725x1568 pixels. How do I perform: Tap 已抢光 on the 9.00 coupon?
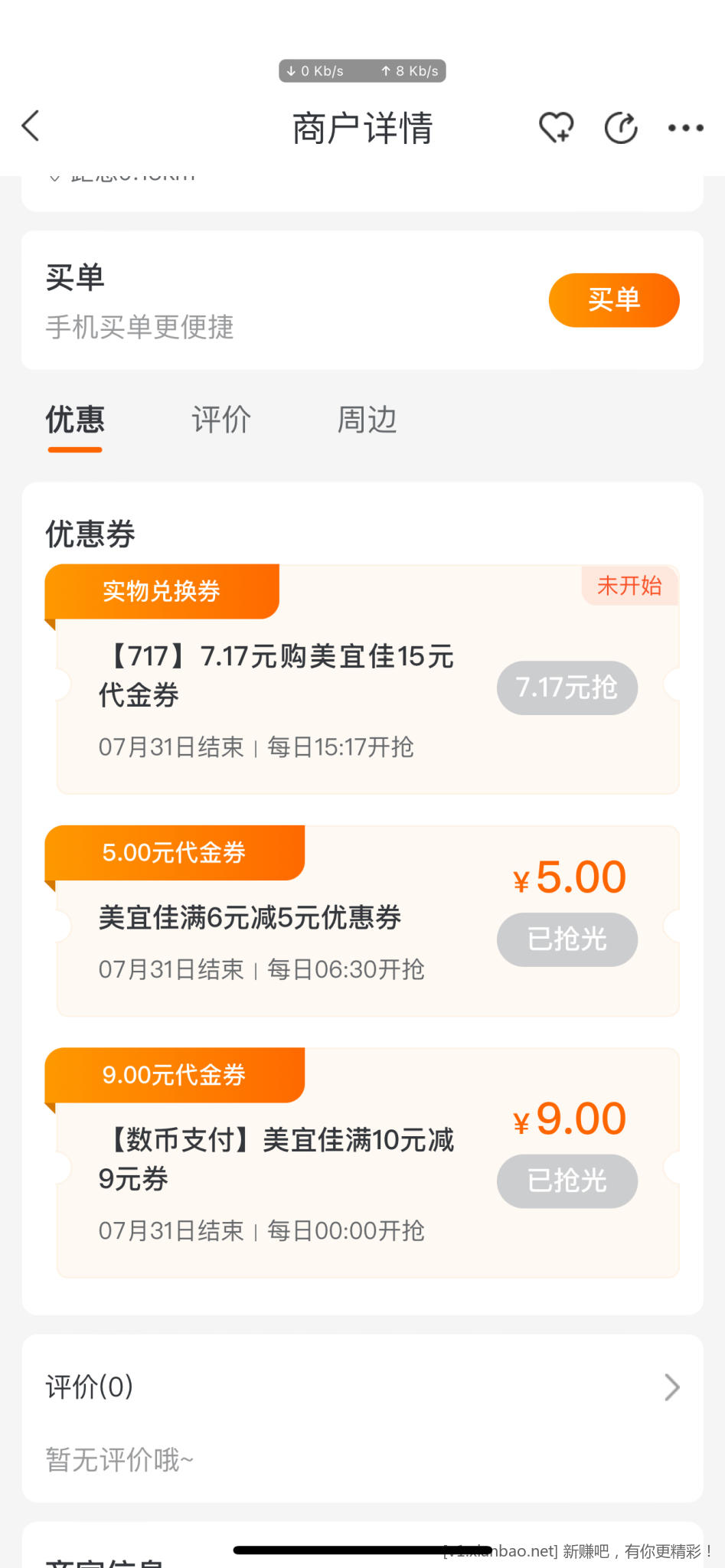coord(567,1181)
